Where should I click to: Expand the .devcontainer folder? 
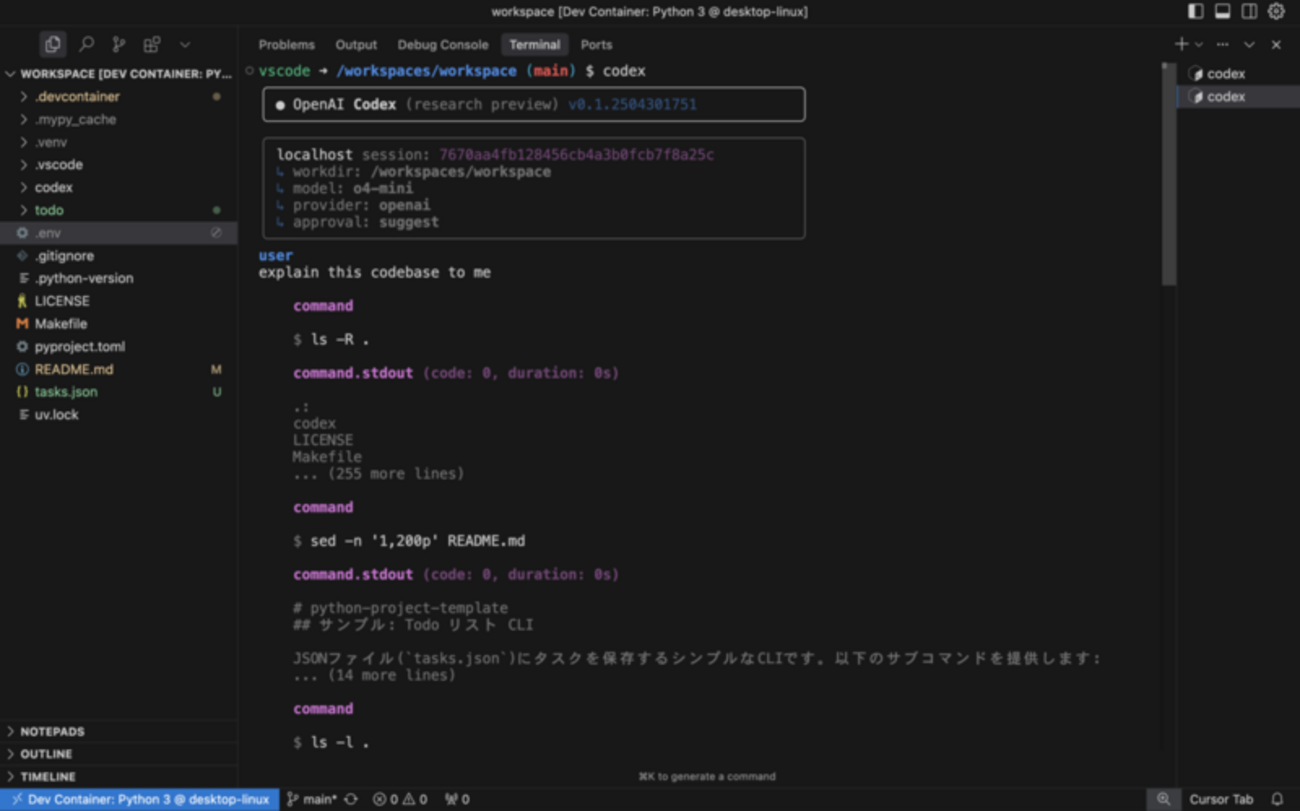click(119, 96)
